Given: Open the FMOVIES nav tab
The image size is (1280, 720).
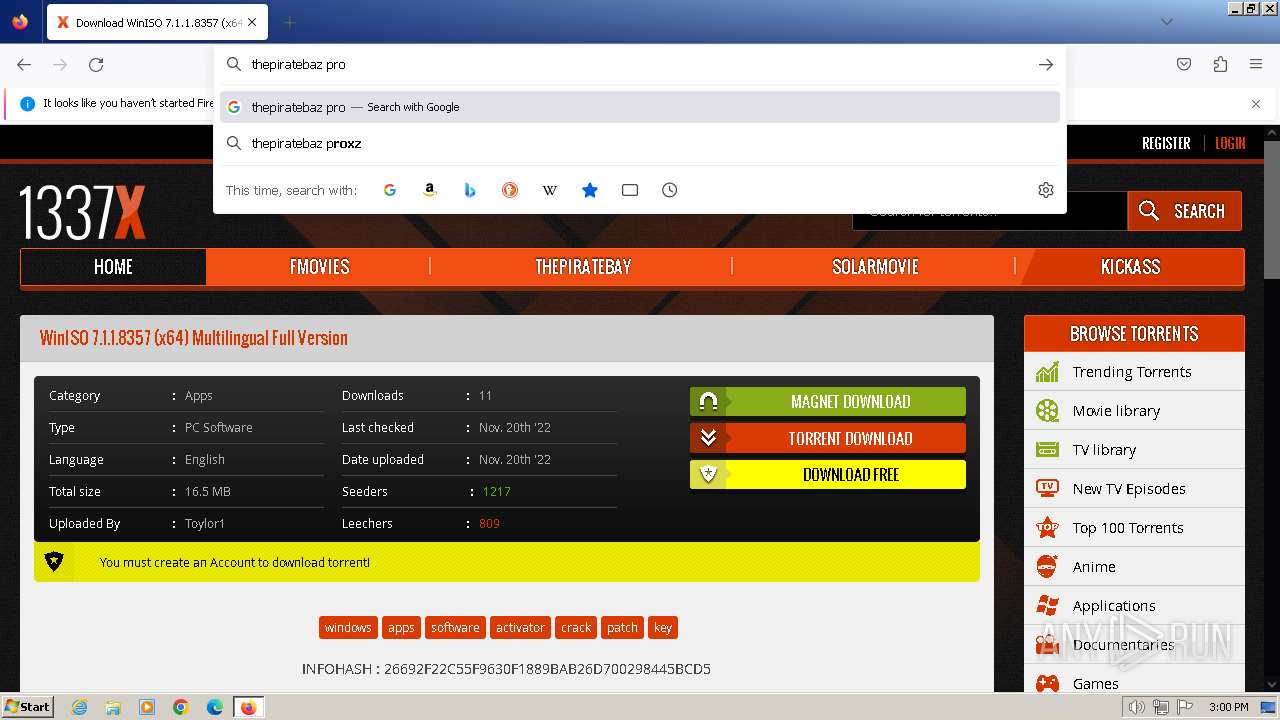Looking at the screenshot, I should [x=320, y=267].
